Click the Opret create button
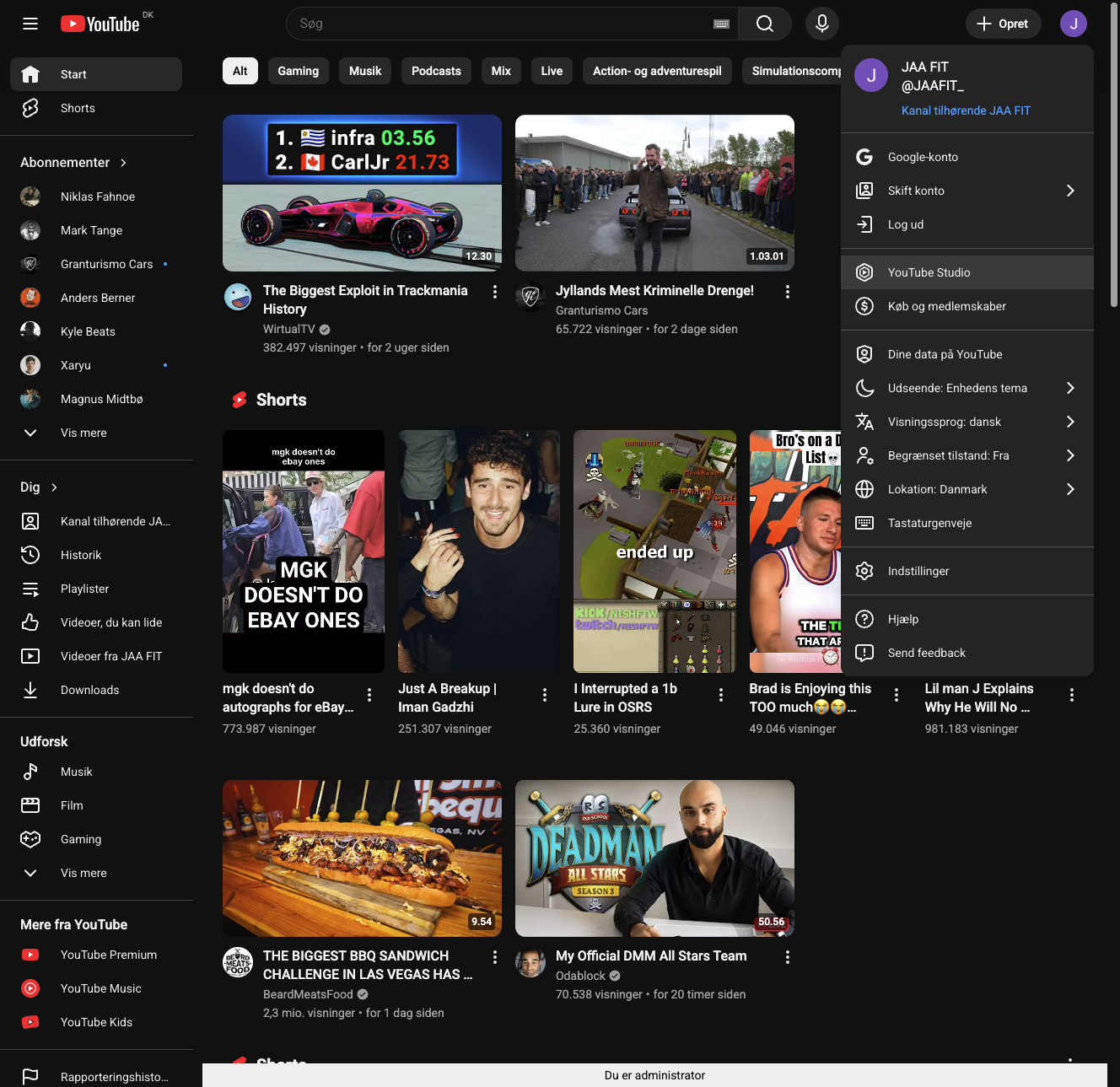Image resolution: width=1120 pixels, height=1087 pixels. pyautogui.click(x=1004, y=24)
